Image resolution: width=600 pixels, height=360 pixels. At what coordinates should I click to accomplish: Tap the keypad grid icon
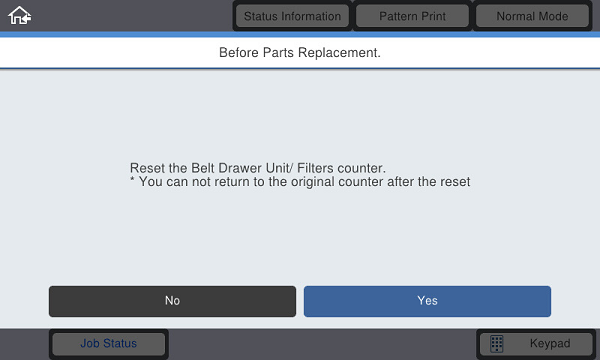pos(497,344)
